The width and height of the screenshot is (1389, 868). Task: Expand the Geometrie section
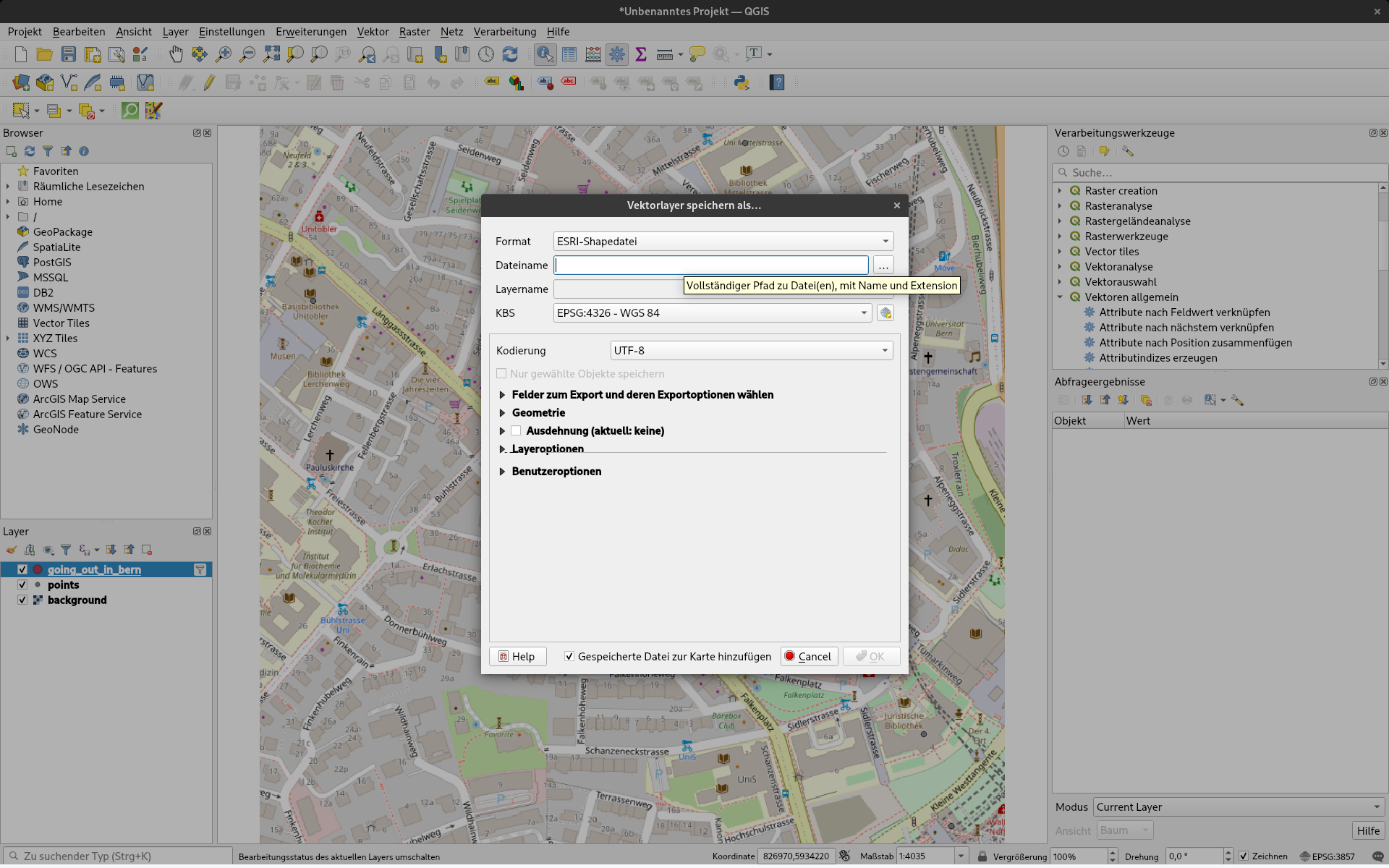(x=502, y=413)
